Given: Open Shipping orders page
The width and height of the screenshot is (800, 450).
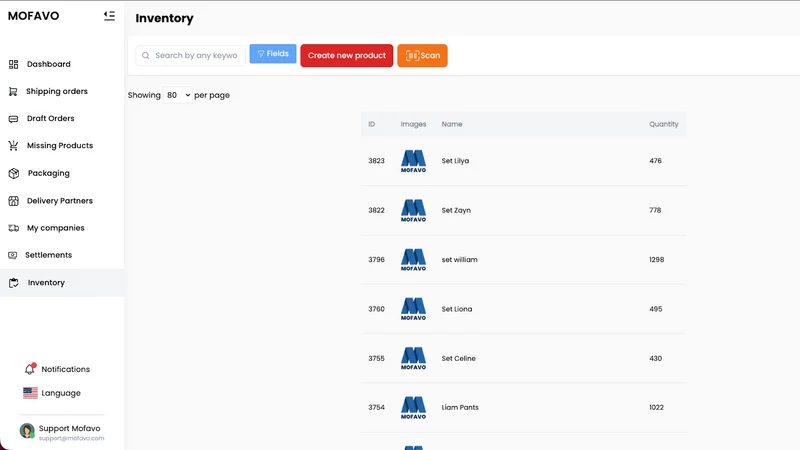Looking at the screenshot, I should (x=57, y=91).
